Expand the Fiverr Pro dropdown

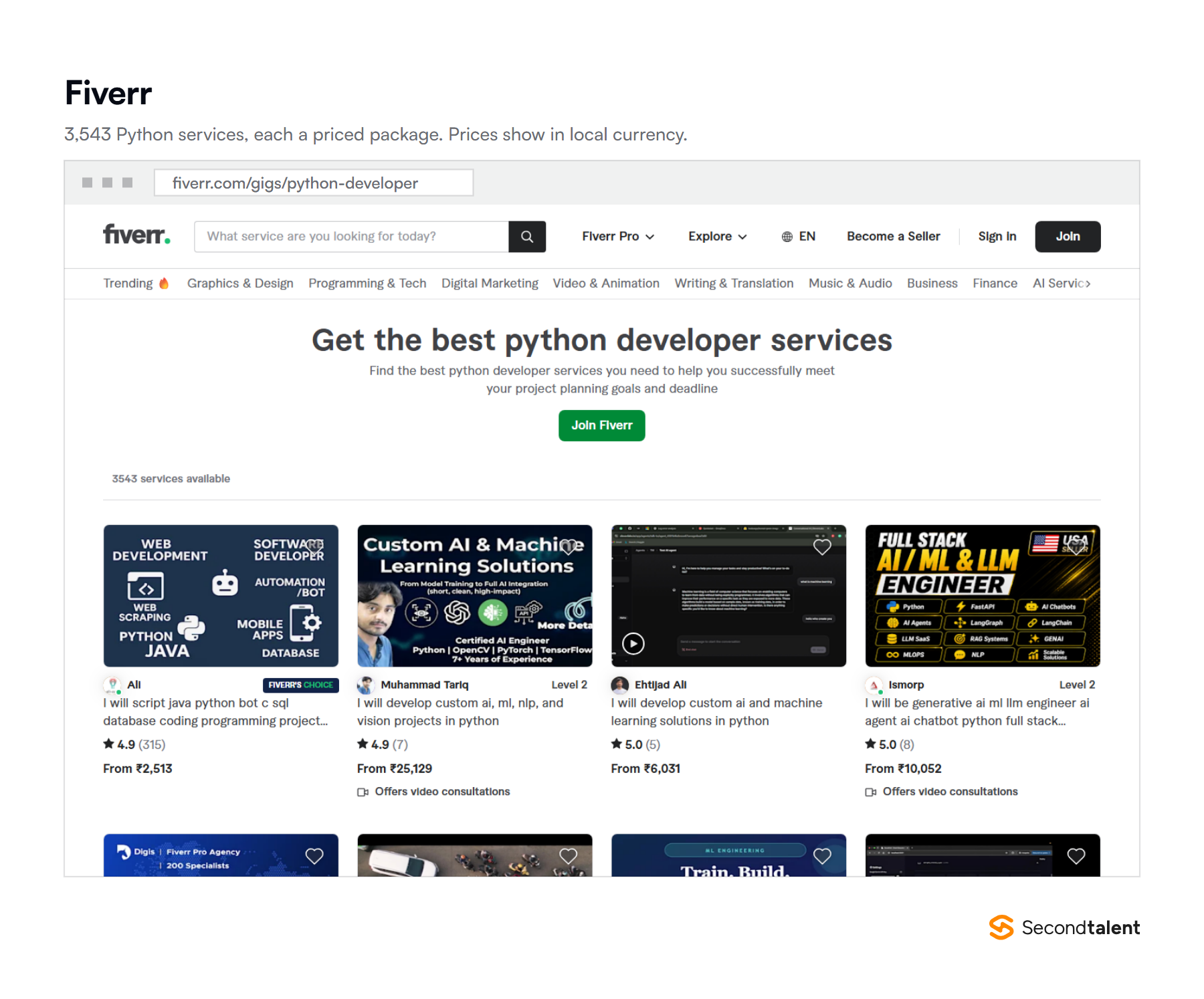click(x=618, y=237)
